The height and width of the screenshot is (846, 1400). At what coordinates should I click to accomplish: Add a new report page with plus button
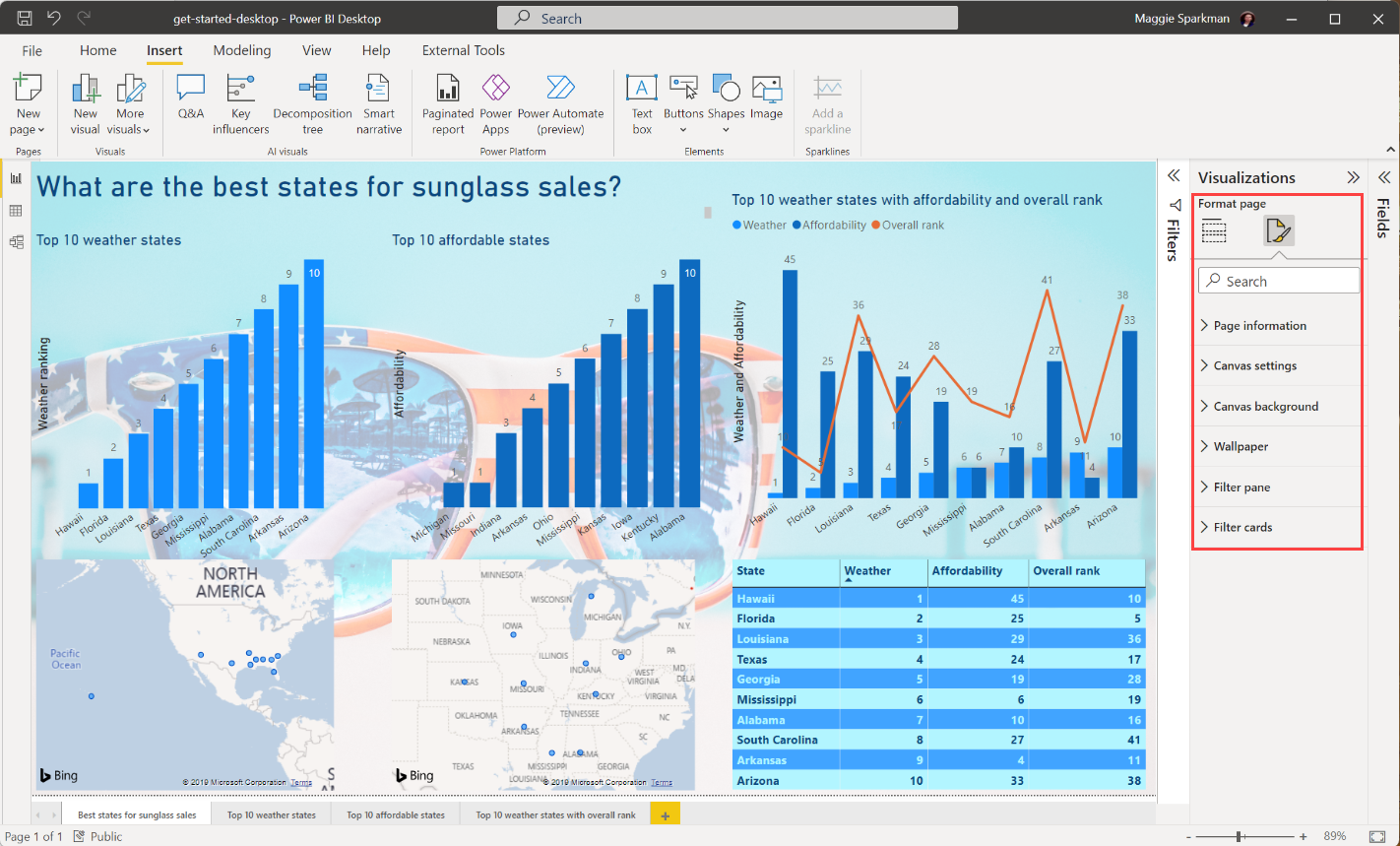pos(665,815)
